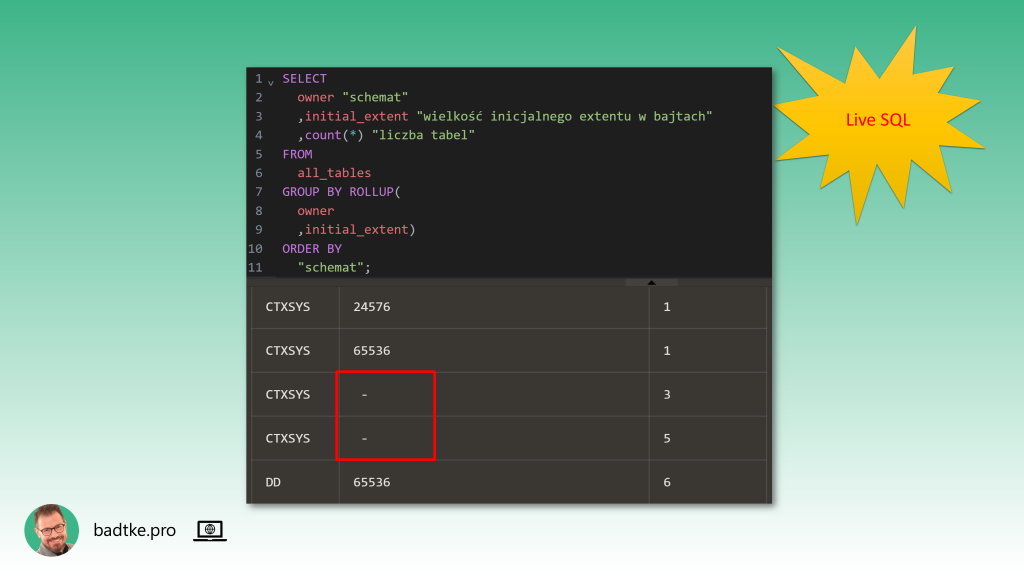Click the all_tables text in the editor
The height and width of the screenshot is (576, 1024).
tap(334, 173)
